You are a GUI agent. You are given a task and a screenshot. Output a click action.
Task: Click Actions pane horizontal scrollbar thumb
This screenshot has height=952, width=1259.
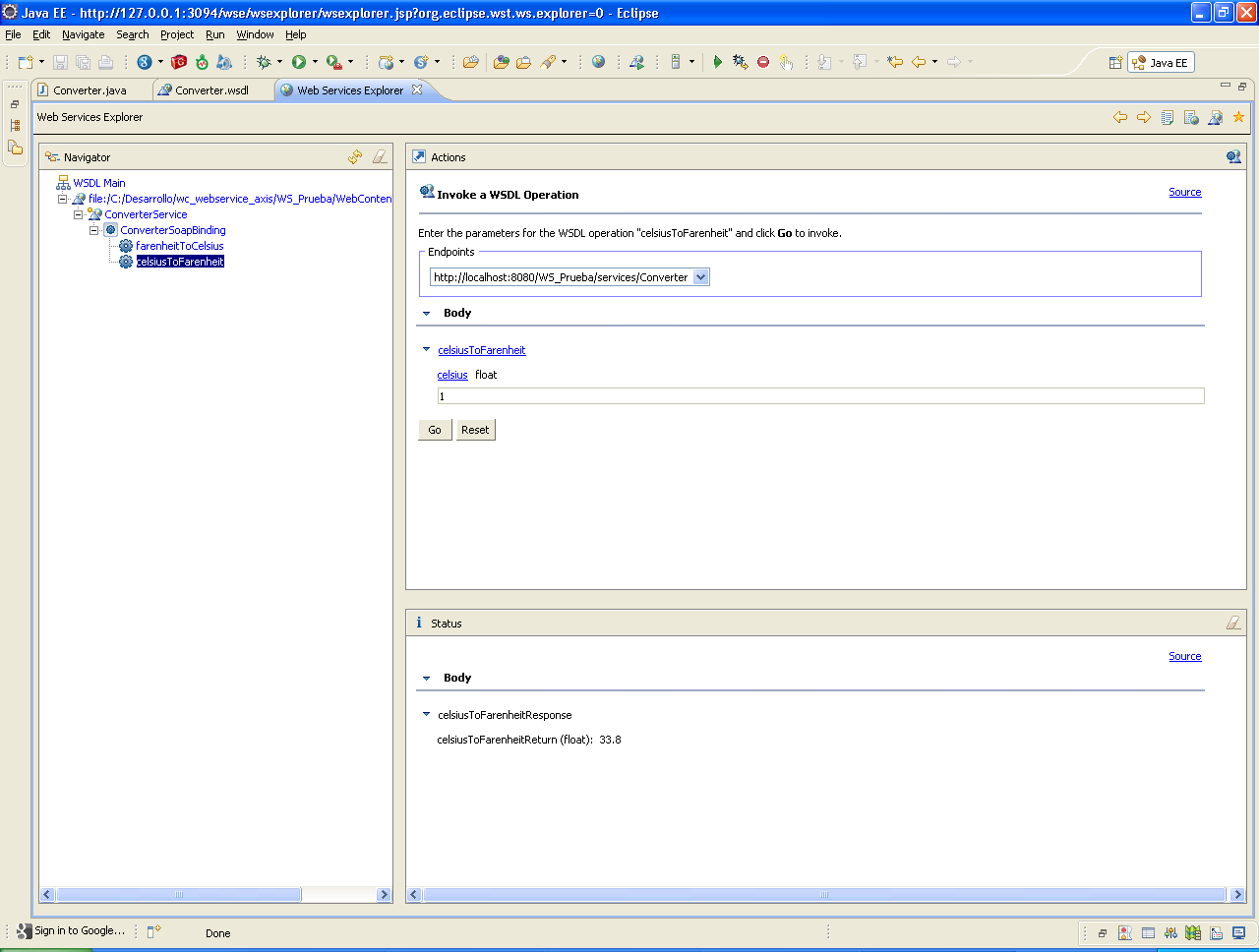[824, 895]
